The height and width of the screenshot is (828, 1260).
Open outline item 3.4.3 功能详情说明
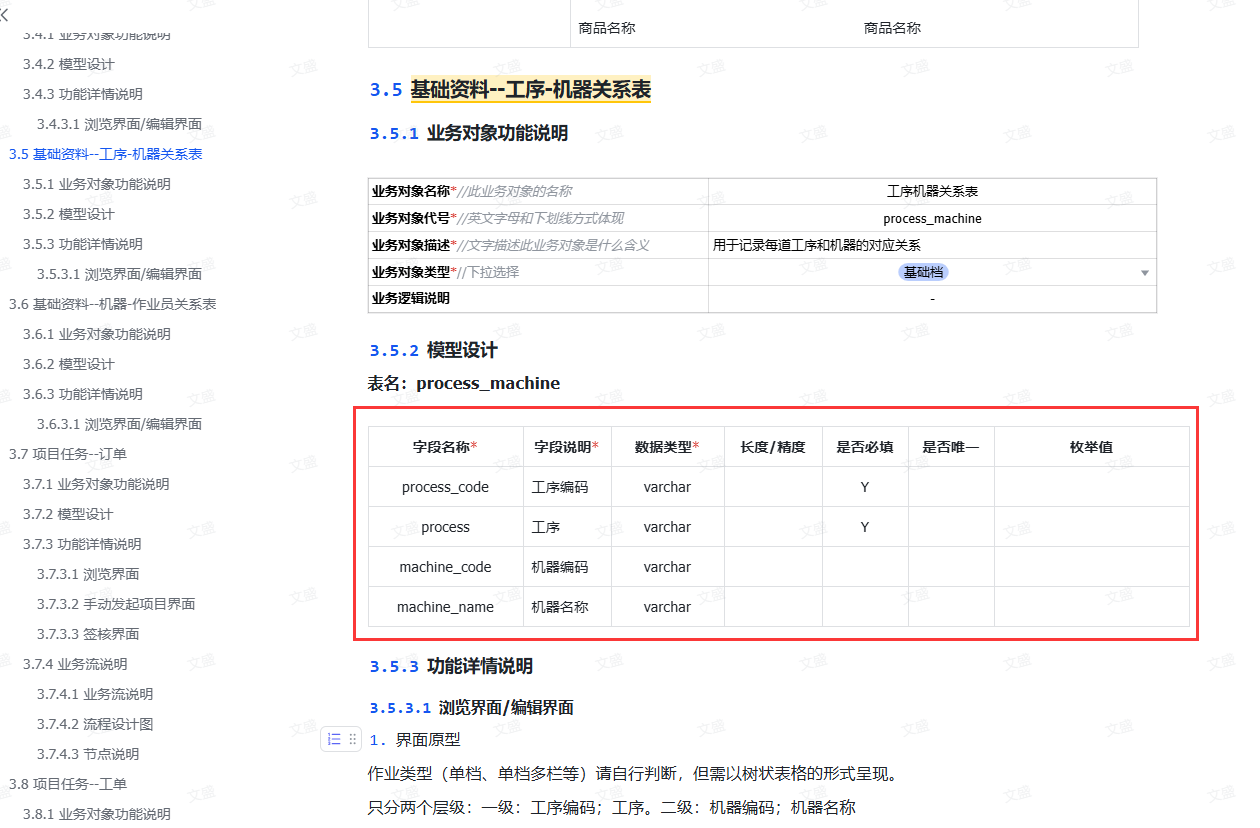(83, 94)
